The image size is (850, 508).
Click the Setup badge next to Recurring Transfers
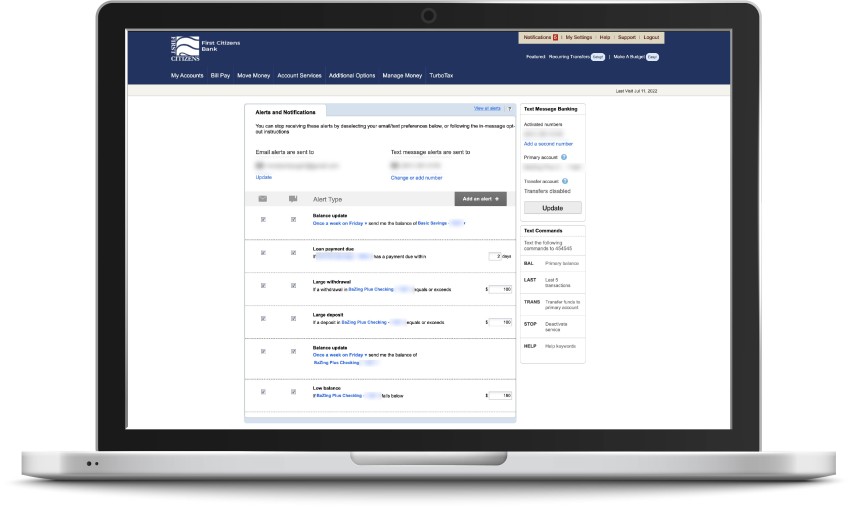pos(598,57)
